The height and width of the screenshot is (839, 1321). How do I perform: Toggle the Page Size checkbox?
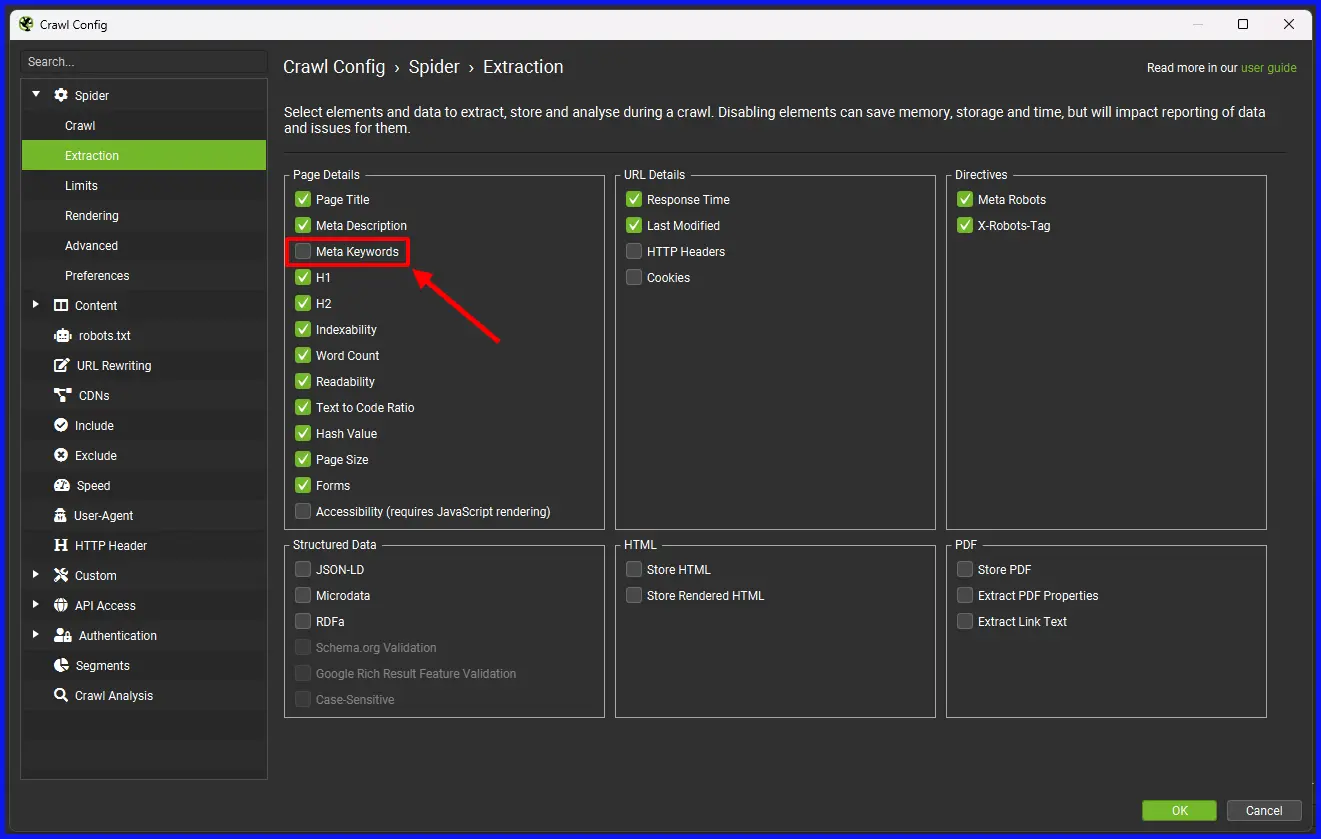click(x=303, y=459)
